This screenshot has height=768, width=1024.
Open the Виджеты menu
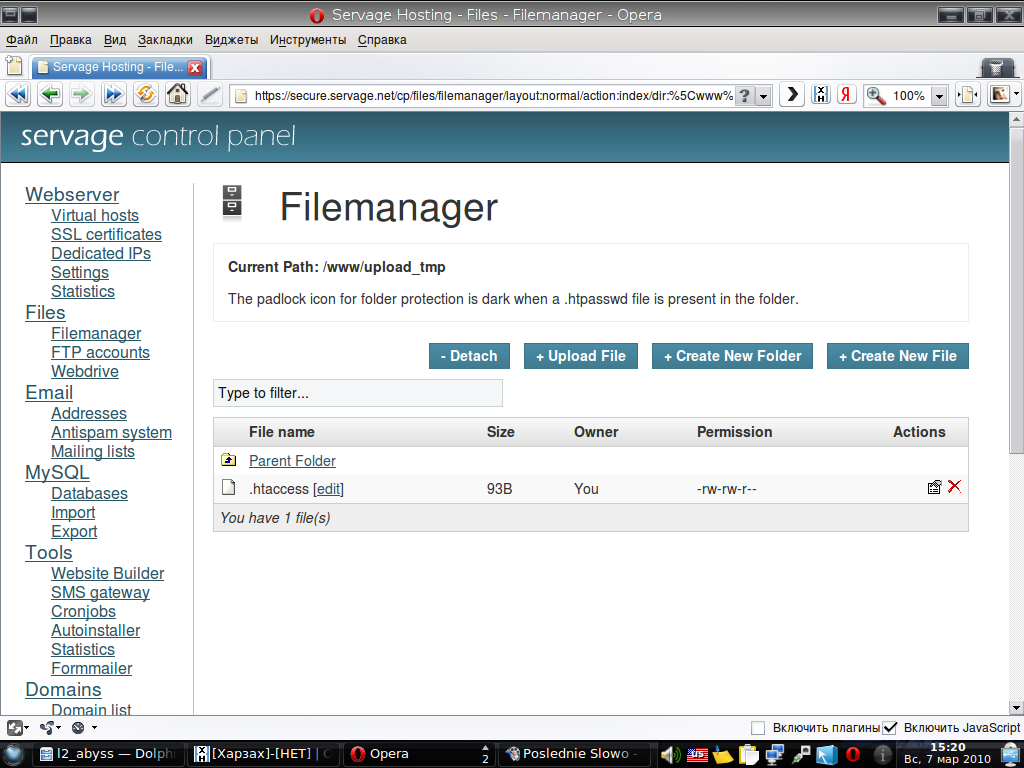[232, 40]
